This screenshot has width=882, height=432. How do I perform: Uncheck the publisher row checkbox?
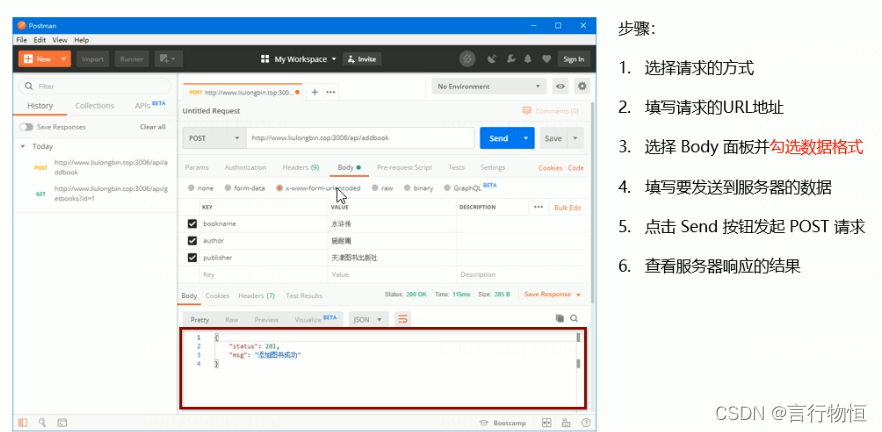(x=192, y=258)
